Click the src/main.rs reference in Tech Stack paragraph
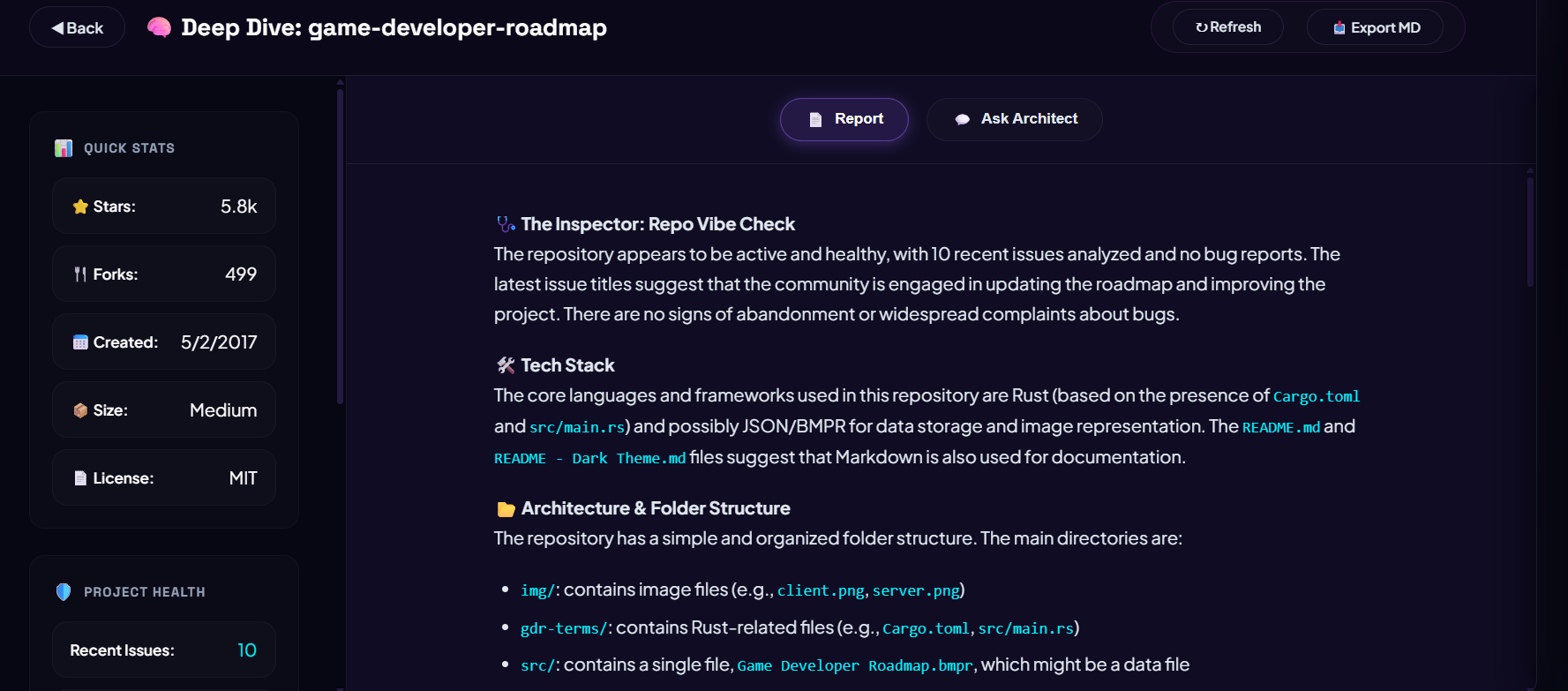This screenshot has width=1568, height=691. tap(577, 427)
